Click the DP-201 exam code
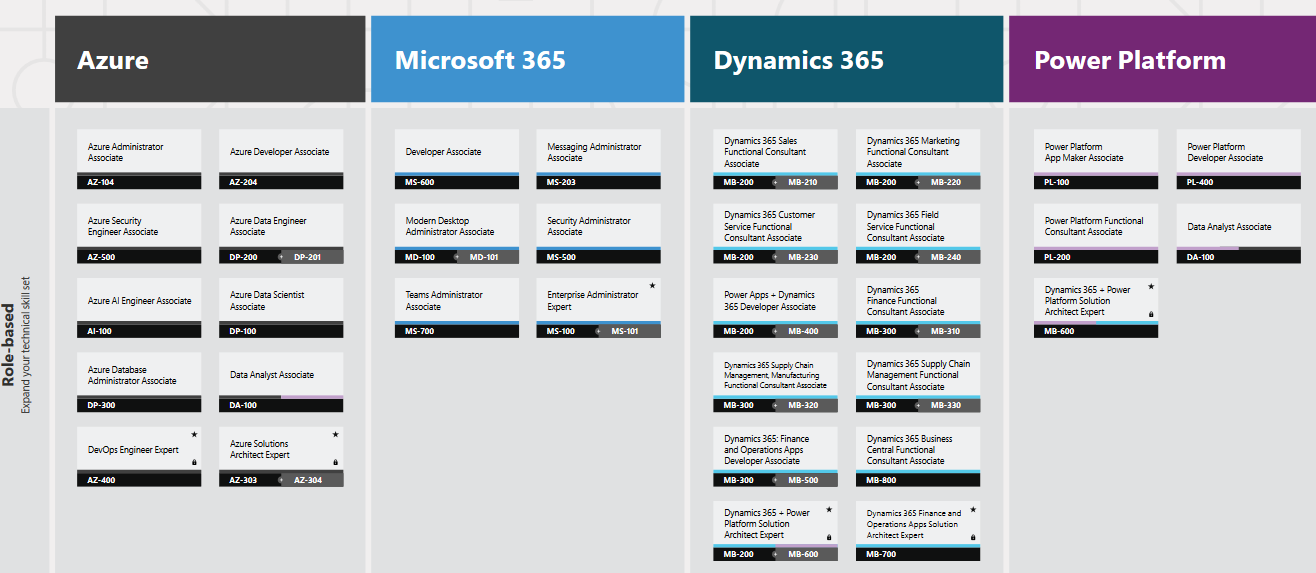 click(307, 257)
